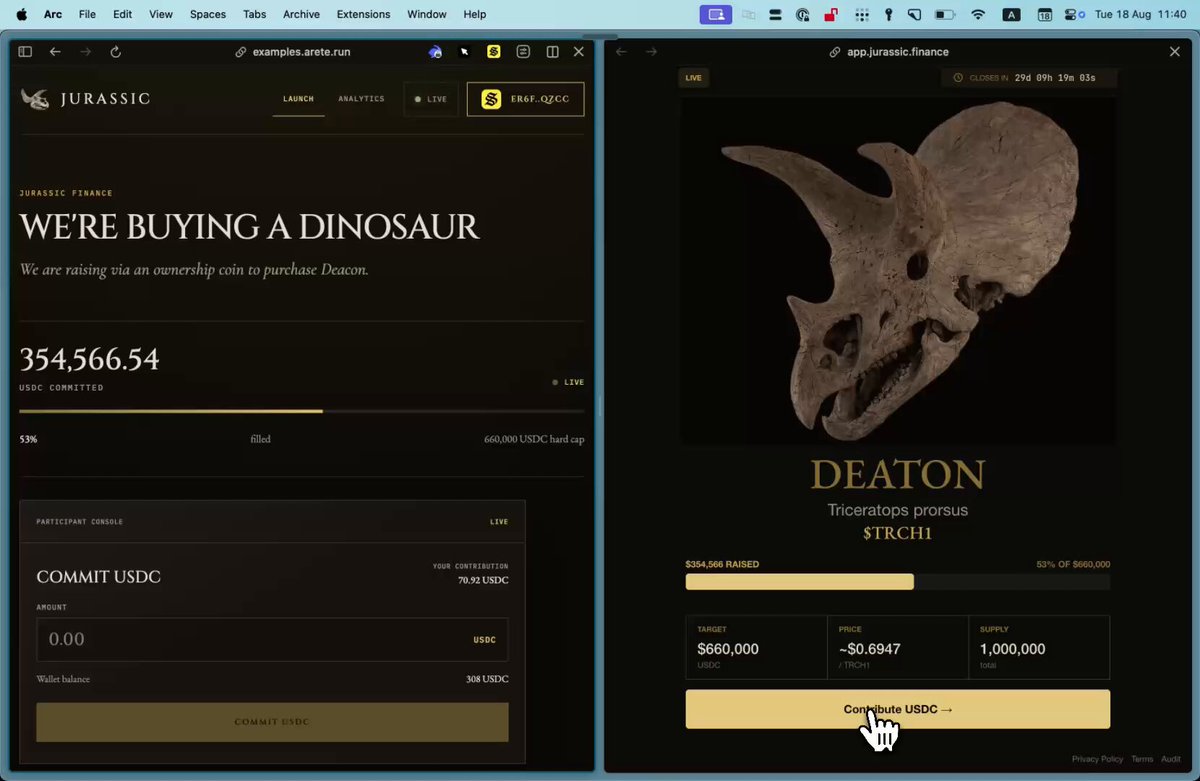This screenshot has width=1200, height=781.
Task: Open the Wi-Fi status icon
Action: coord(978,14)
